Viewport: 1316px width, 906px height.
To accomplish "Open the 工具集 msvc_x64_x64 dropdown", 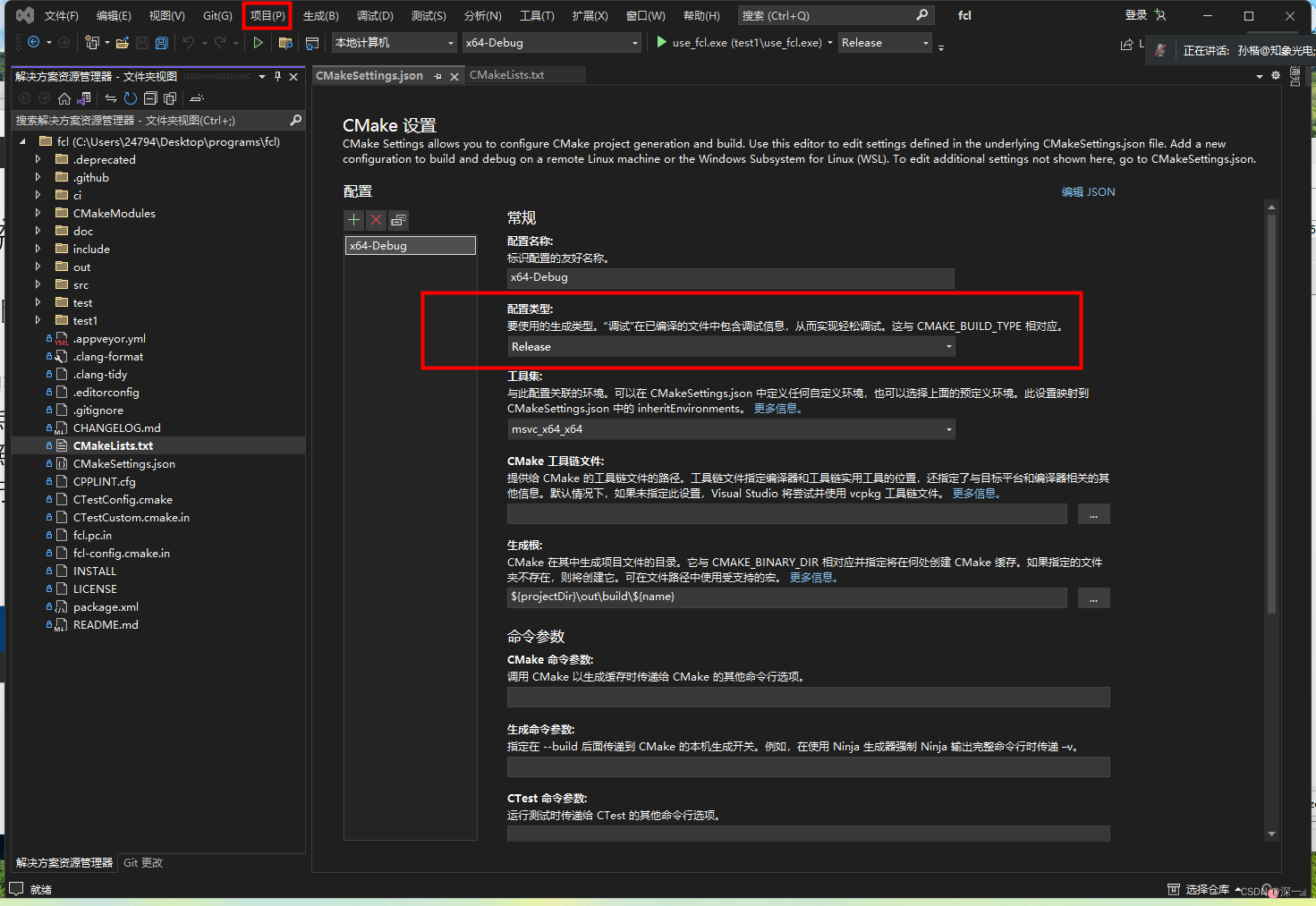I will pyautogui.click(x=947, y=428).
